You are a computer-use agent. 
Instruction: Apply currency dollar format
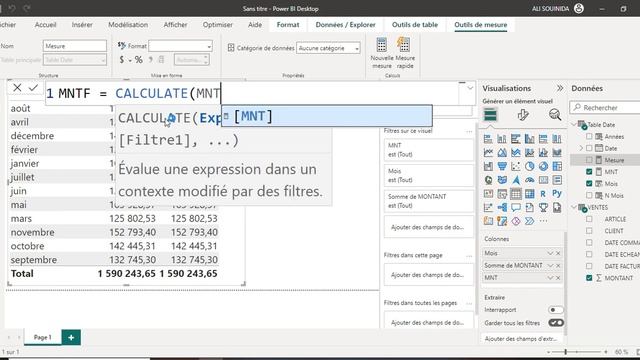[x=122, y=60]
